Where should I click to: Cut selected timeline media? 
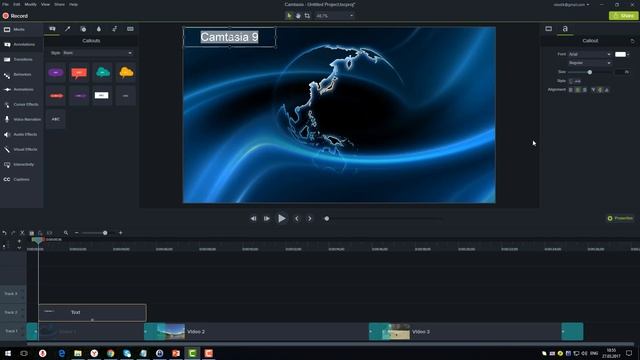coord(22,233)
